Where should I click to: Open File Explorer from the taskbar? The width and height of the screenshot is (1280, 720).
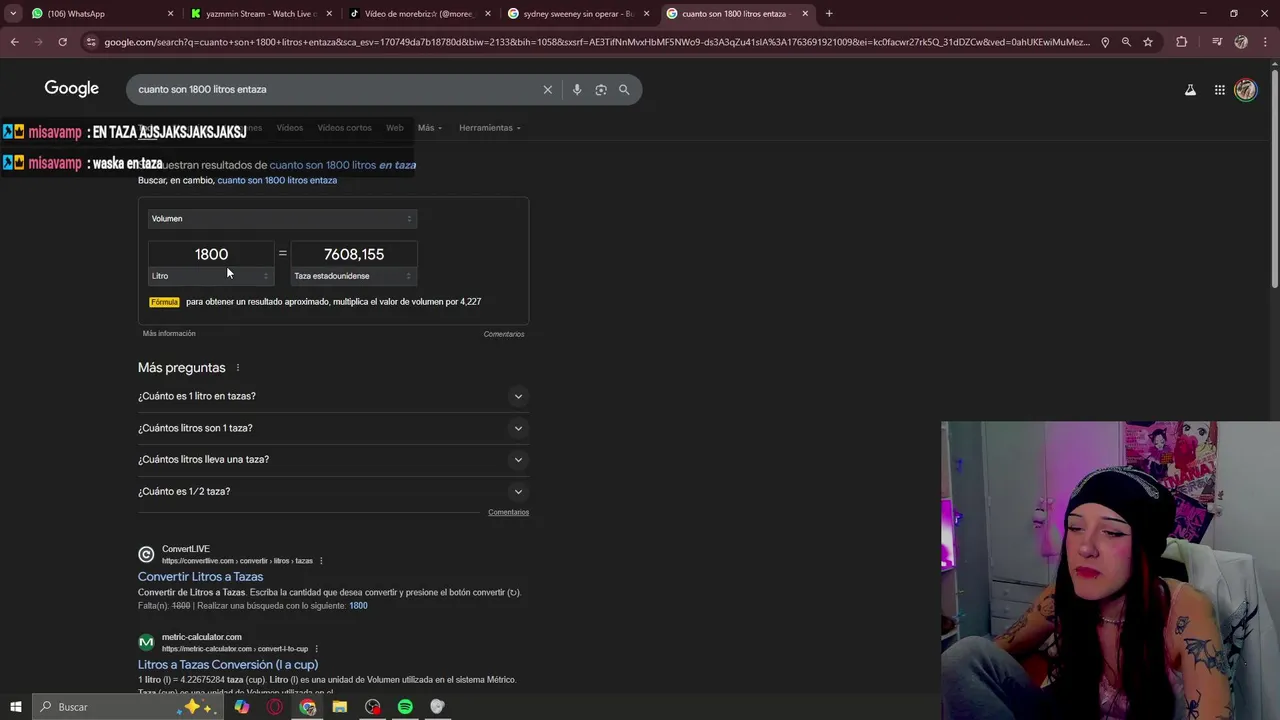pyautogui.click(x=340, y=707)
